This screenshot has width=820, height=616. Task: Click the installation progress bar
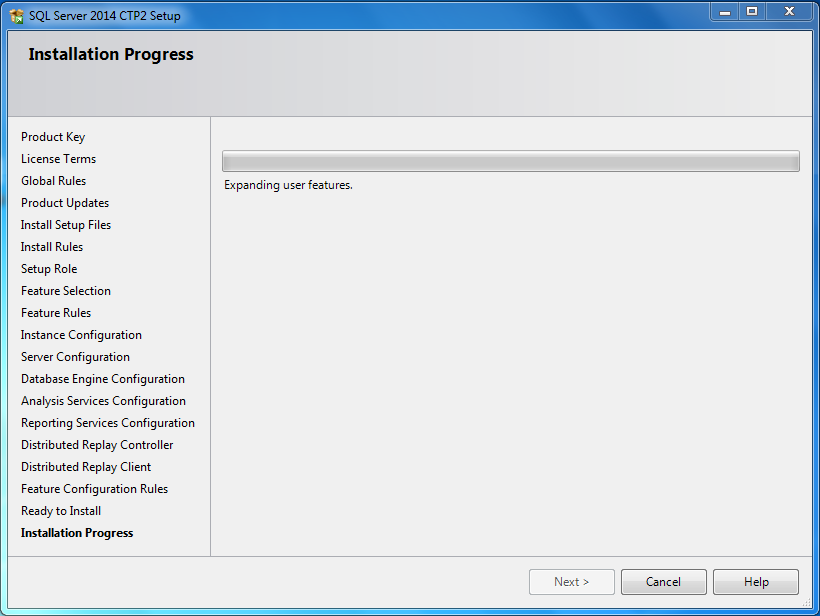[x=510, y=161]
